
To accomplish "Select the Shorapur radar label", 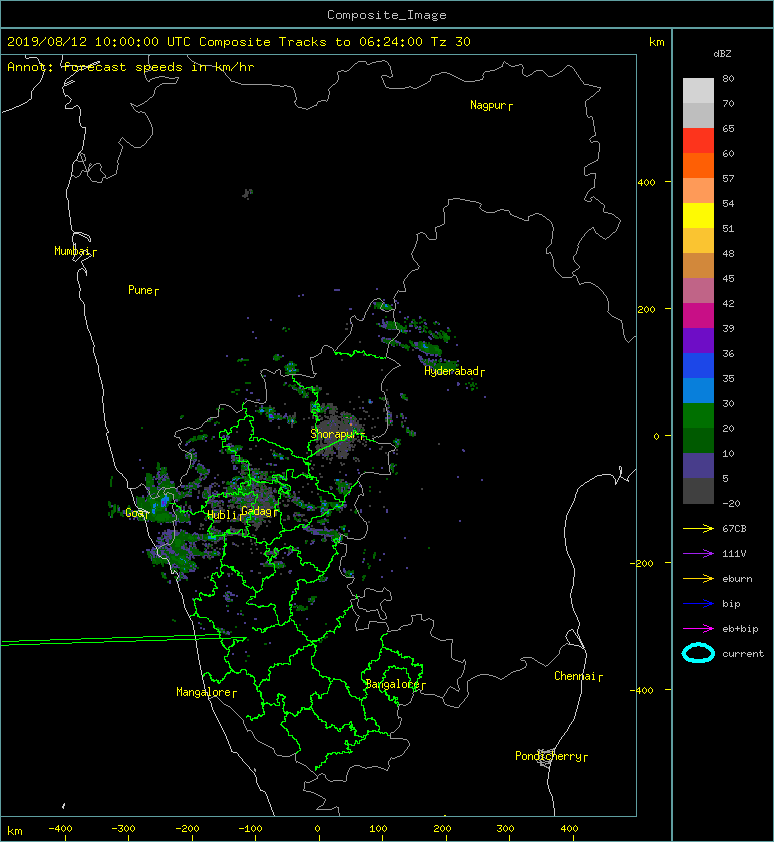I will 333,434.
